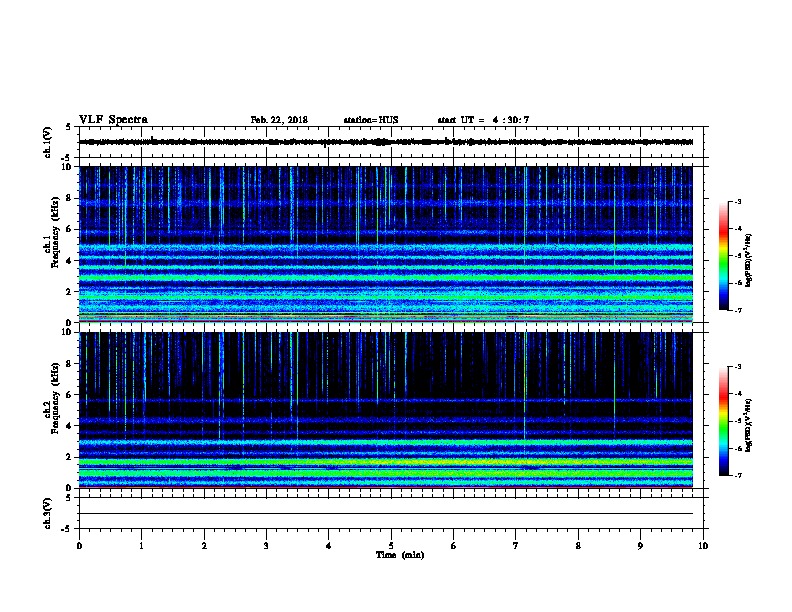Viewport: 792px width, 612px height.
Task: Click the ch.1 spectrogram color scale bar
Action: coord(723,256)
